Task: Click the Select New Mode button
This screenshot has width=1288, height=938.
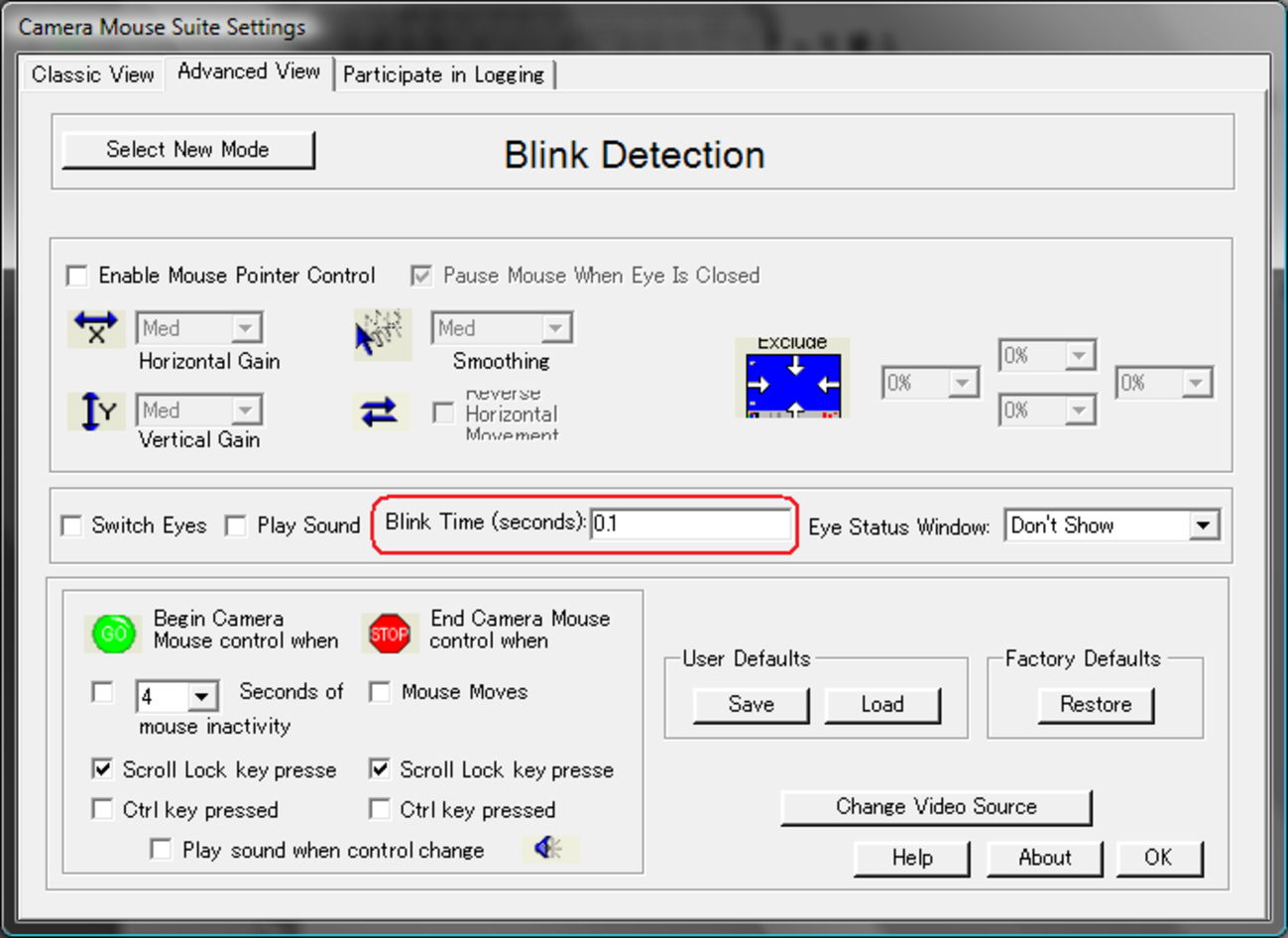Action: 188,150
